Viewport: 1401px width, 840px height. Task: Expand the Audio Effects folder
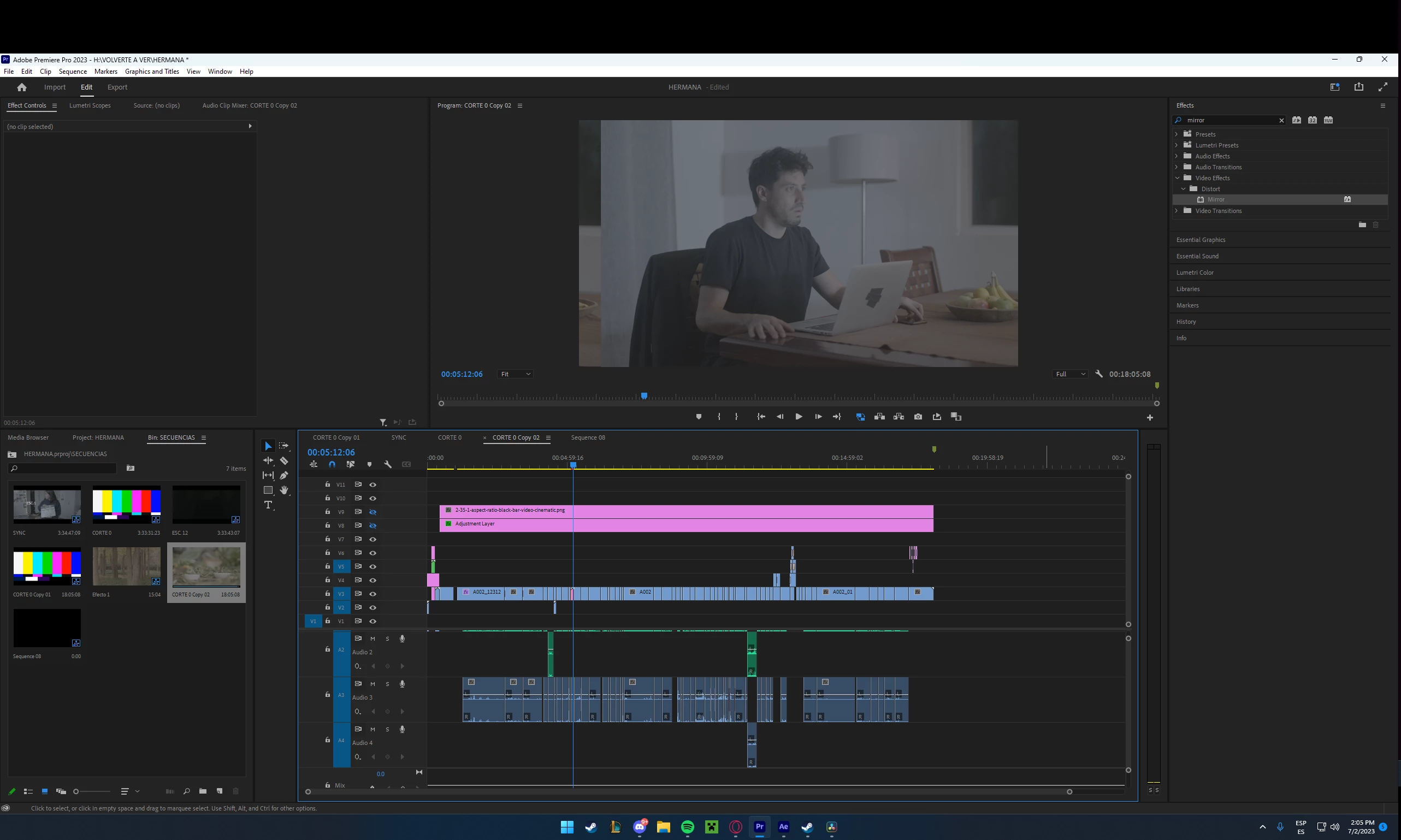tap(1177, 156)
